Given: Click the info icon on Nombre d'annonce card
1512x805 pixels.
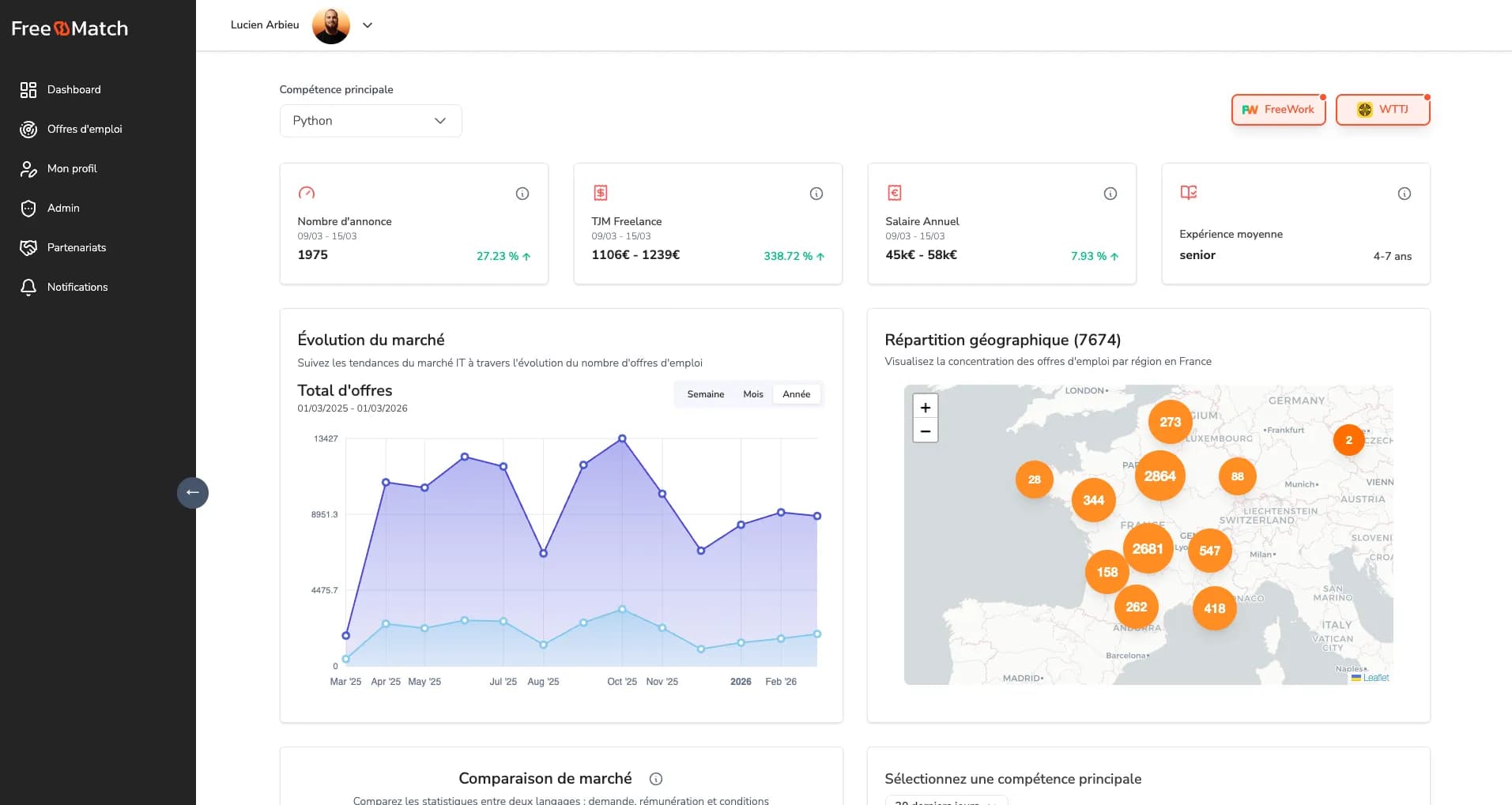Looking at the screenshot, I should point(522,194).
